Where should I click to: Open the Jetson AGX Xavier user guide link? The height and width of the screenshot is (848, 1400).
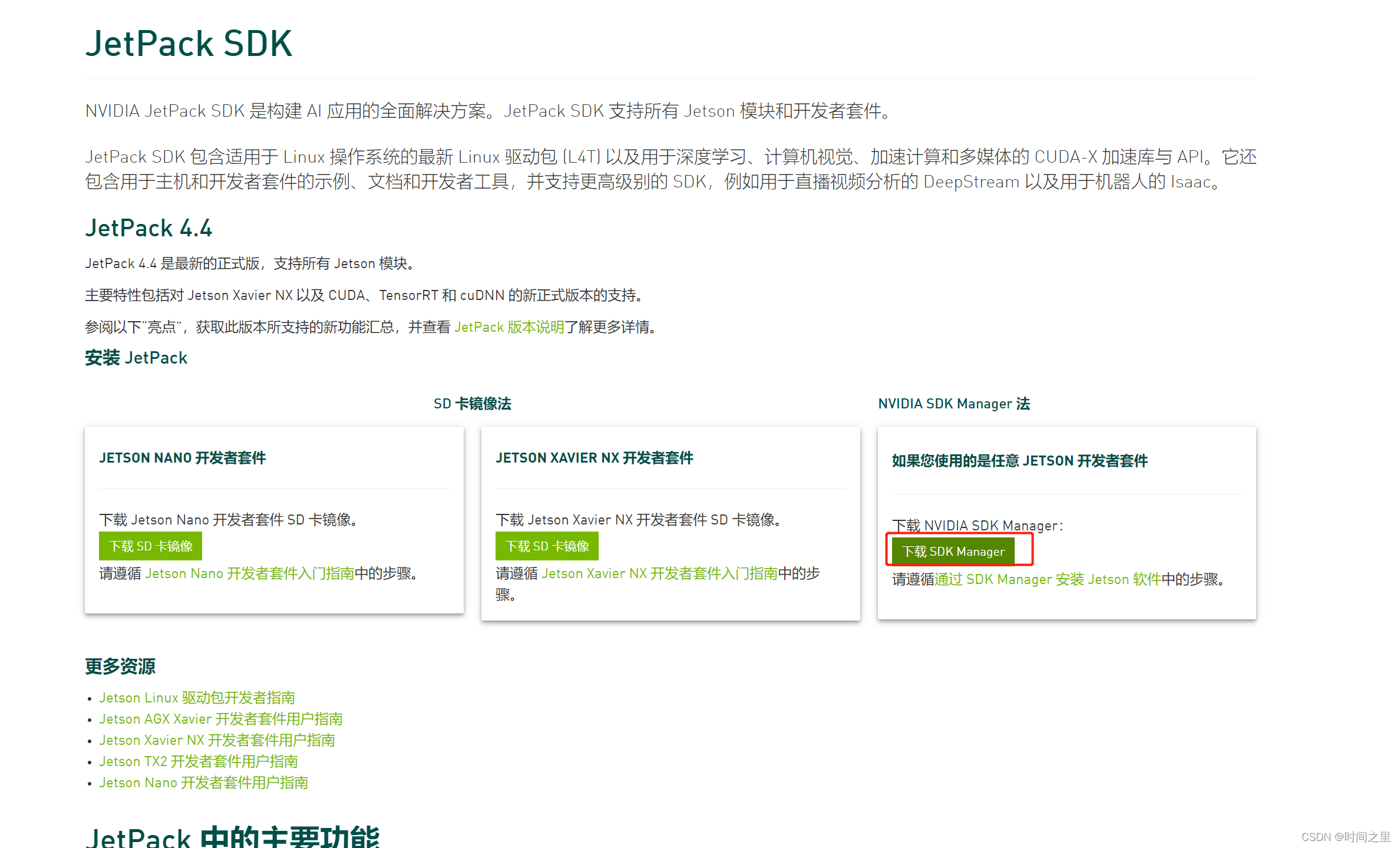220,719
